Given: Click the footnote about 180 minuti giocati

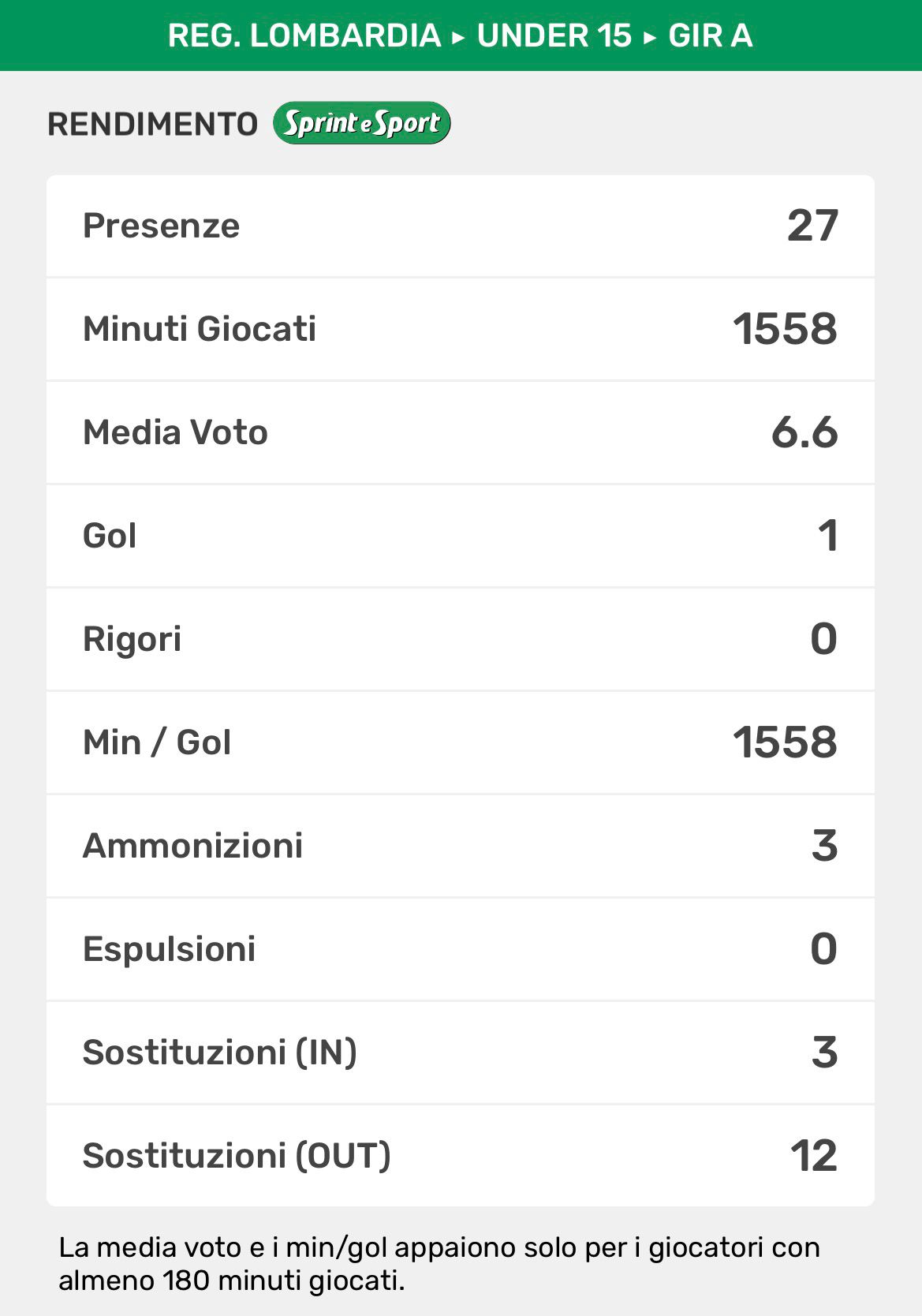Looking at the screenshot, I should tap(439, 1263).
